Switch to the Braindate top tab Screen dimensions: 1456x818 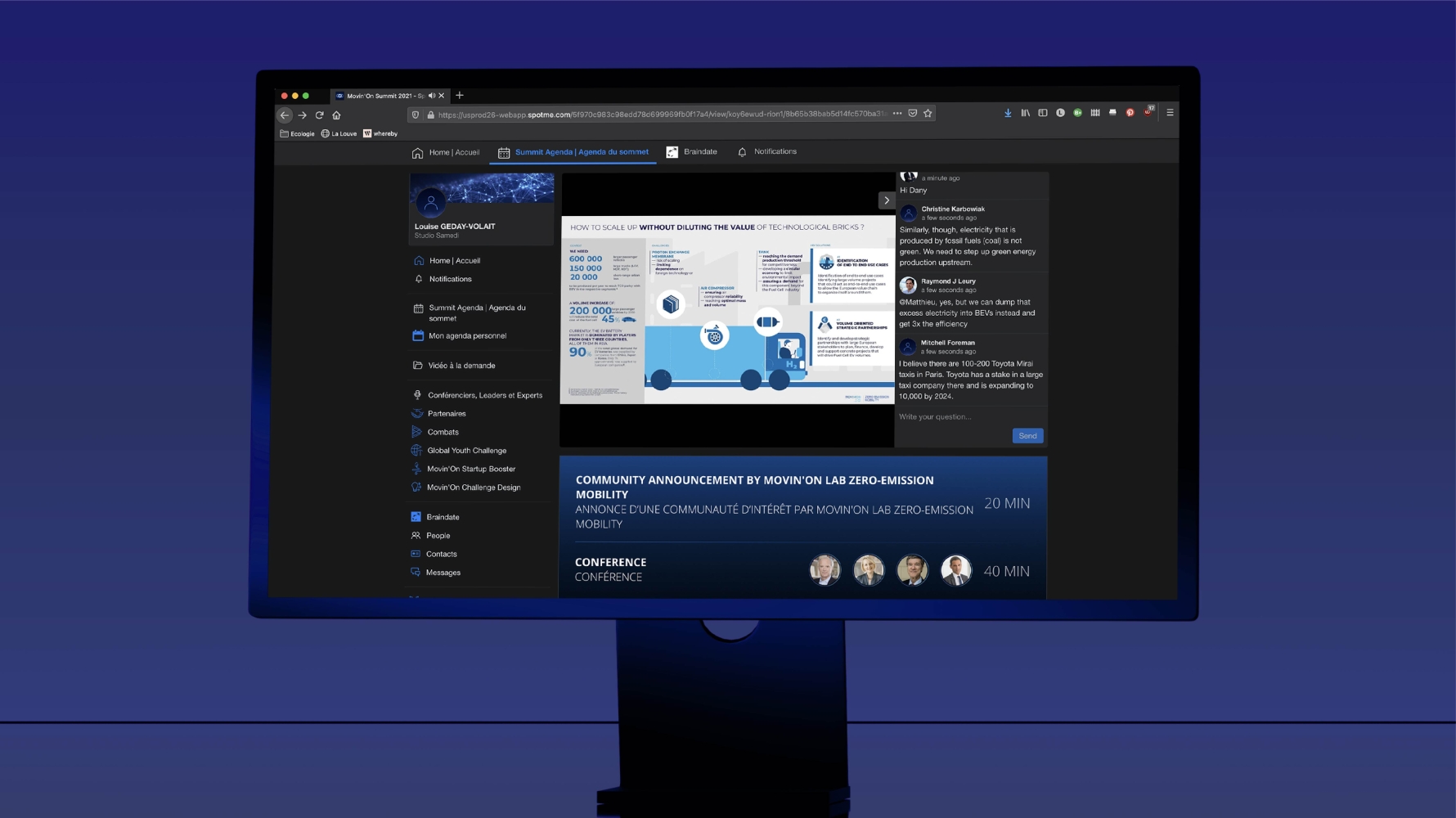(x=692, y=152)
